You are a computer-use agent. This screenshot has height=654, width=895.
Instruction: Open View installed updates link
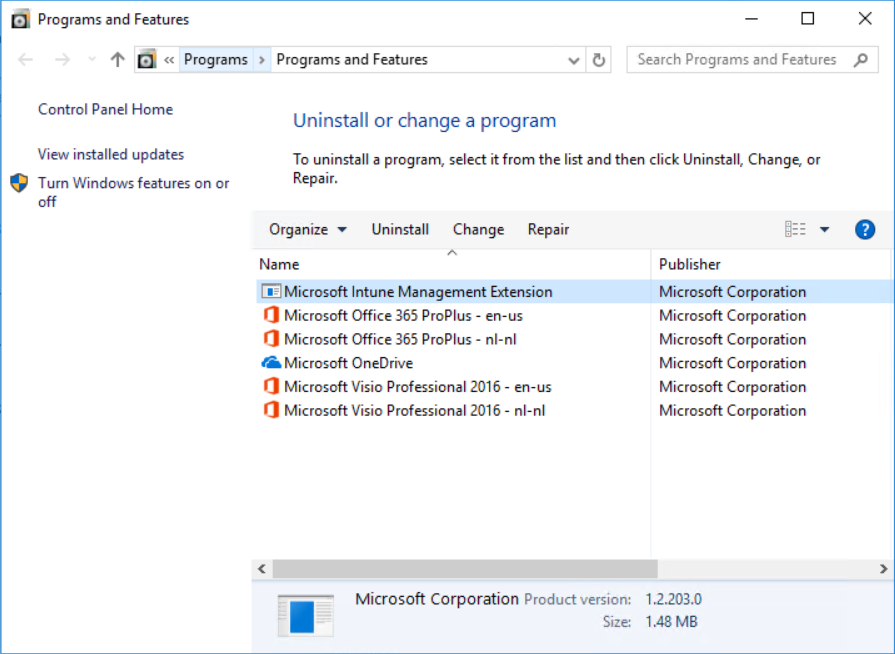(x=111, y=155)
